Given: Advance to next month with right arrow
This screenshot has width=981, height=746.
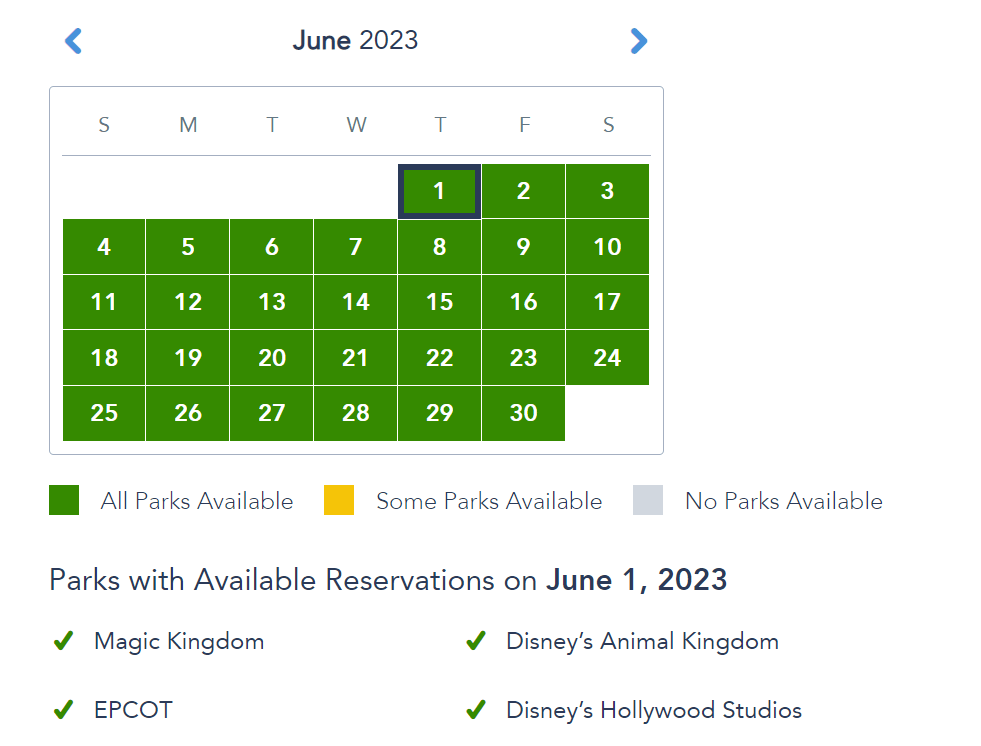Looking at the screenshot, I should click(638, 41).
